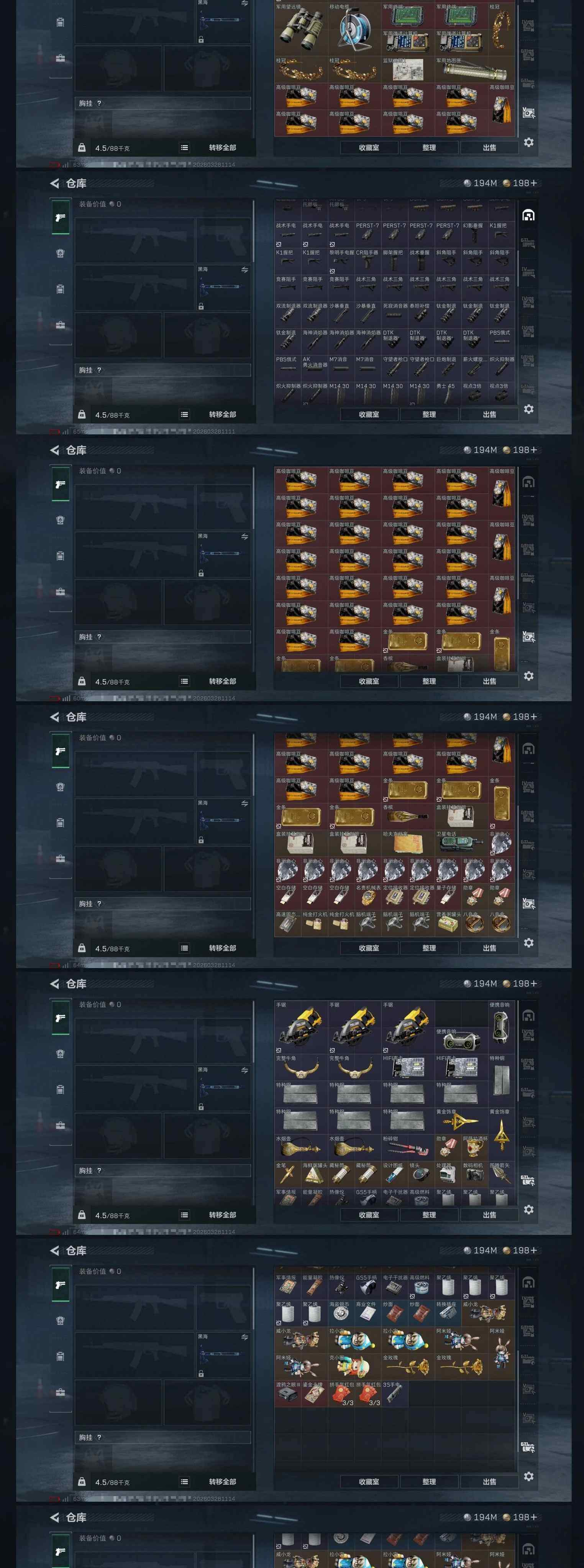Click the 粉碎钳 red pliers item
This screenshot has width=584, height=1568.
[x=408, y=1147]
